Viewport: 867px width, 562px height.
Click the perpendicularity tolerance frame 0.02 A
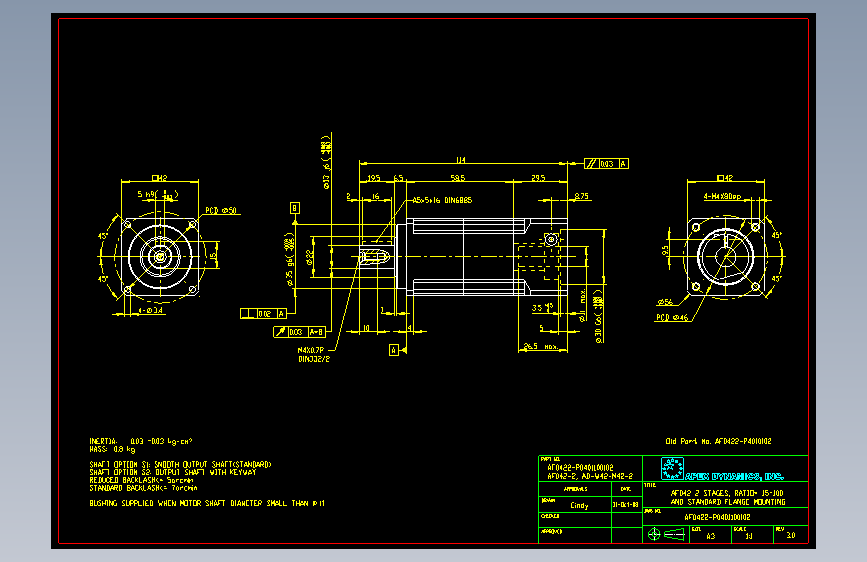(x=263, y=314)
